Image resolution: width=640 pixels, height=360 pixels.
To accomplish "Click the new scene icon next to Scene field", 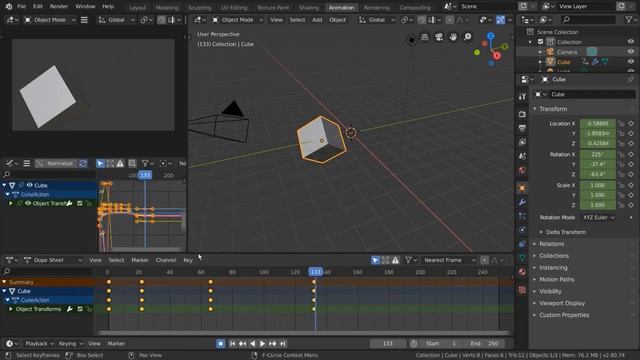I will 523,7.
